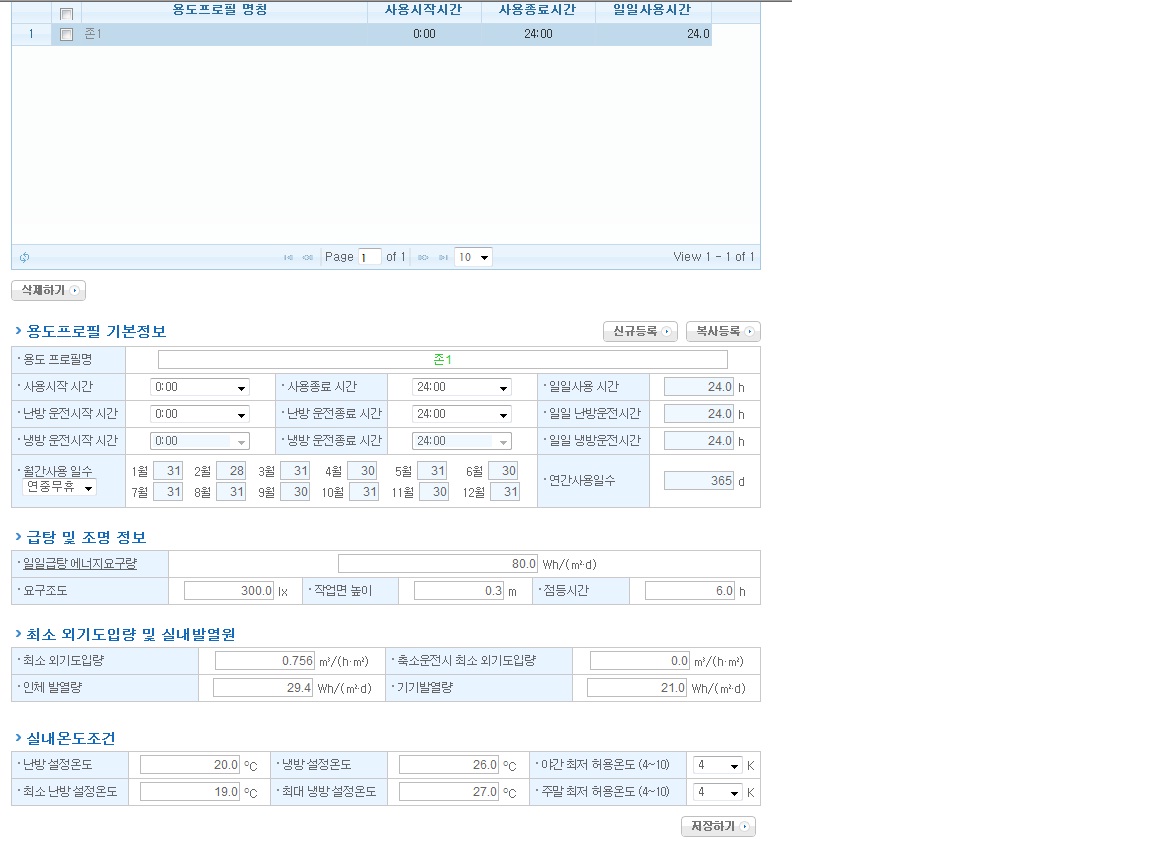The height and width of the screenshot is (844, 1152).
Task: Click the 요구조도 input field
Action: click(x=229, y=591)
